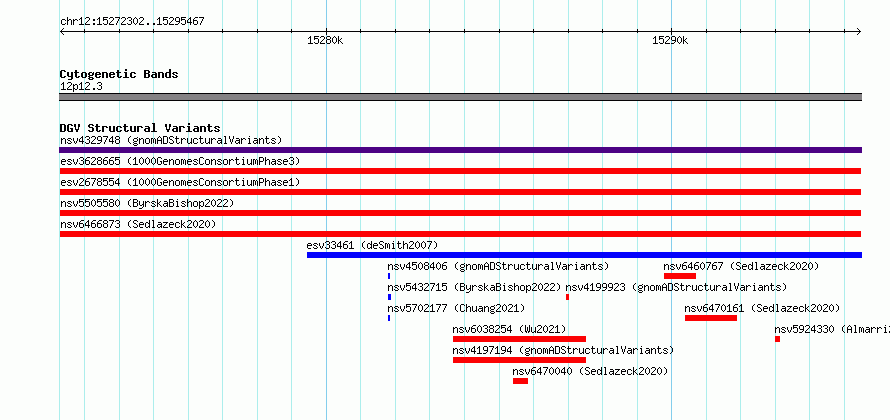
Task: Open nsv4199923 gnomADStructuralVariants label
Action: (x=676, y=287)
